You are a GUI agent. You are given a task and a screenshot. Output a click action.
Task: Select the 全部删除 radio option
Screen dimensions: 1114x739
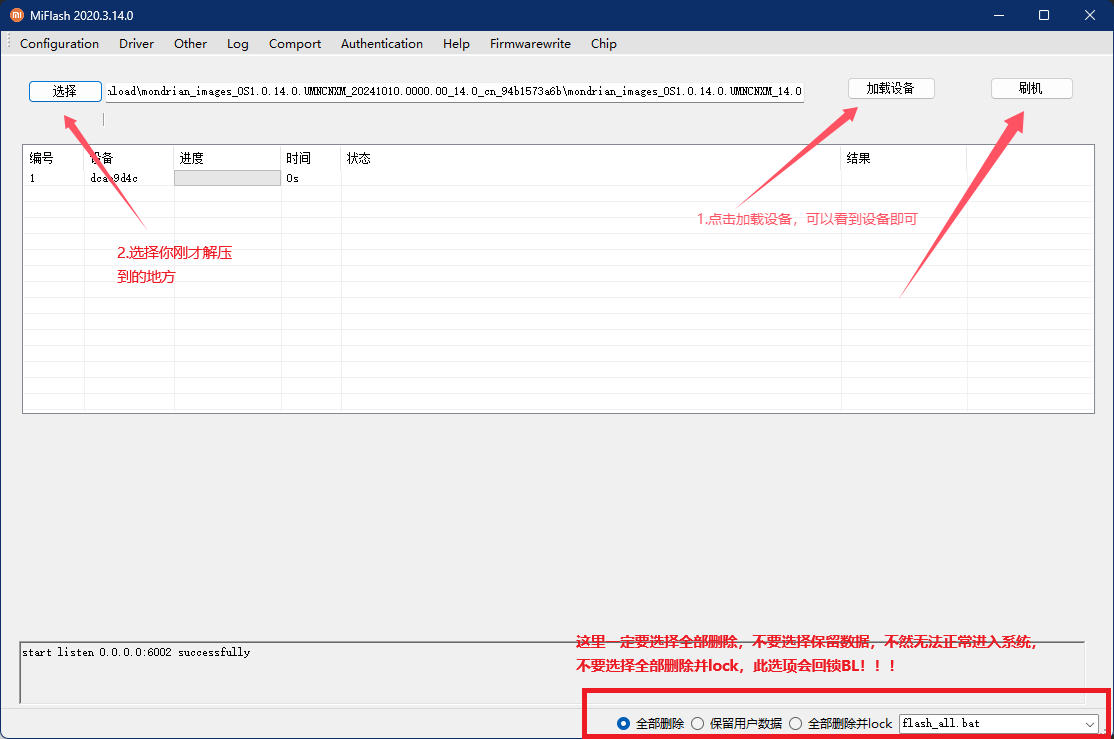[x=624, y=723]
